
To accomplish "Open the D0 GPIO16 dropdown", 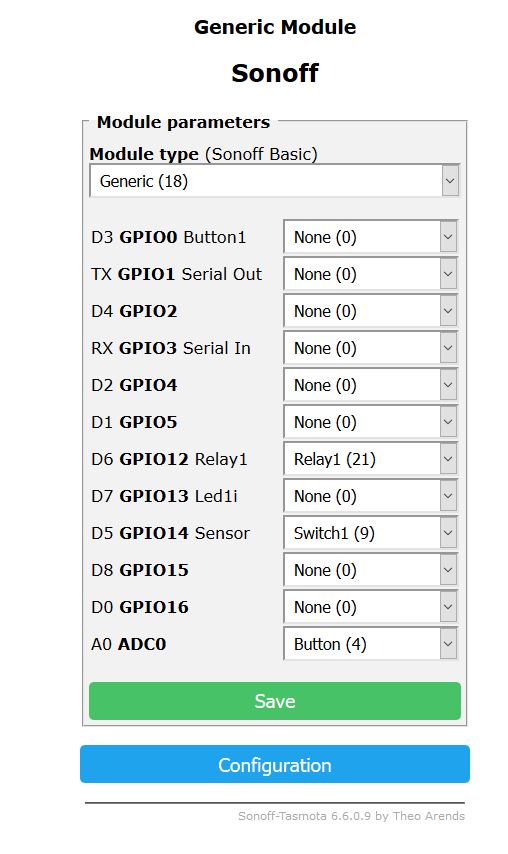I will coord(370,607).
